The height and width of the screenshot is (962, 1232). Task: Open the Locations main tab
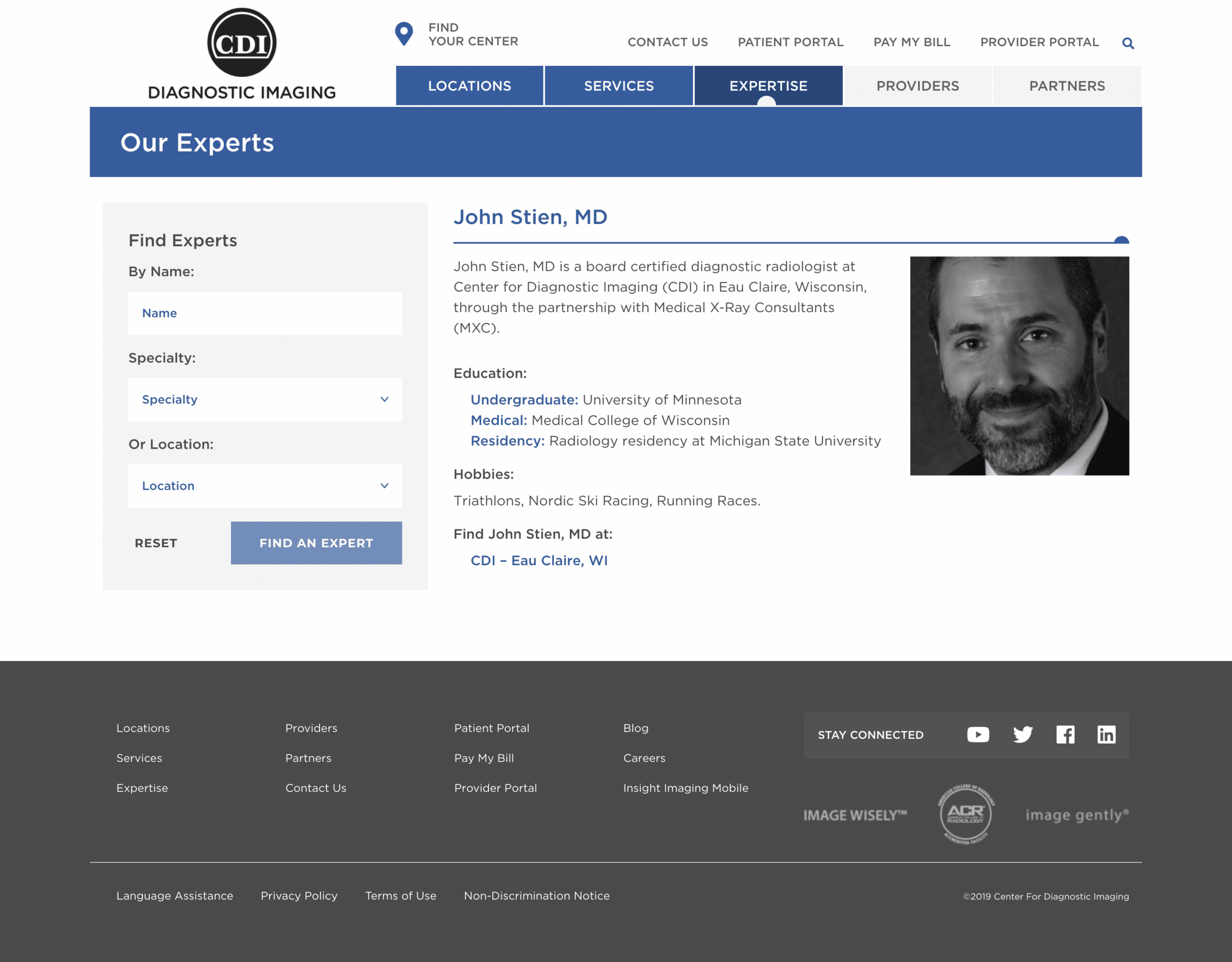469,86
